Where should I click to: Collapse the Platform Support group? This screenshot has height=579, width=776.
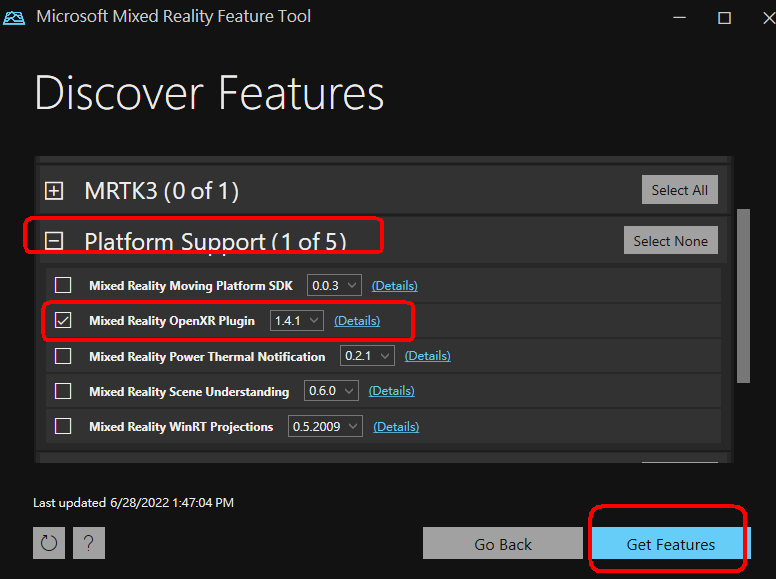(x=54, y=241)
